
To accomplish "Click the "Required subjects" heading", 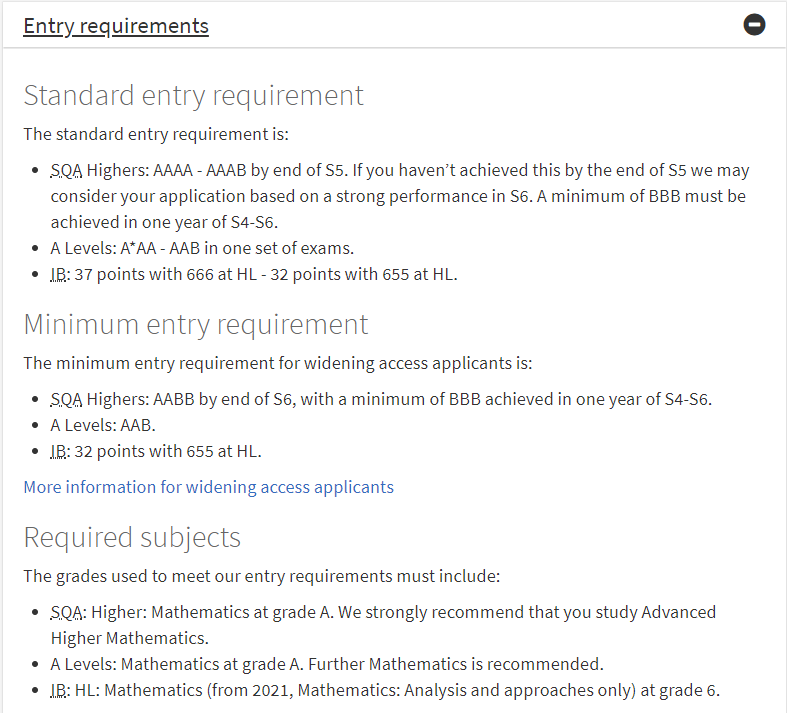I will click(x=132, y=538).
